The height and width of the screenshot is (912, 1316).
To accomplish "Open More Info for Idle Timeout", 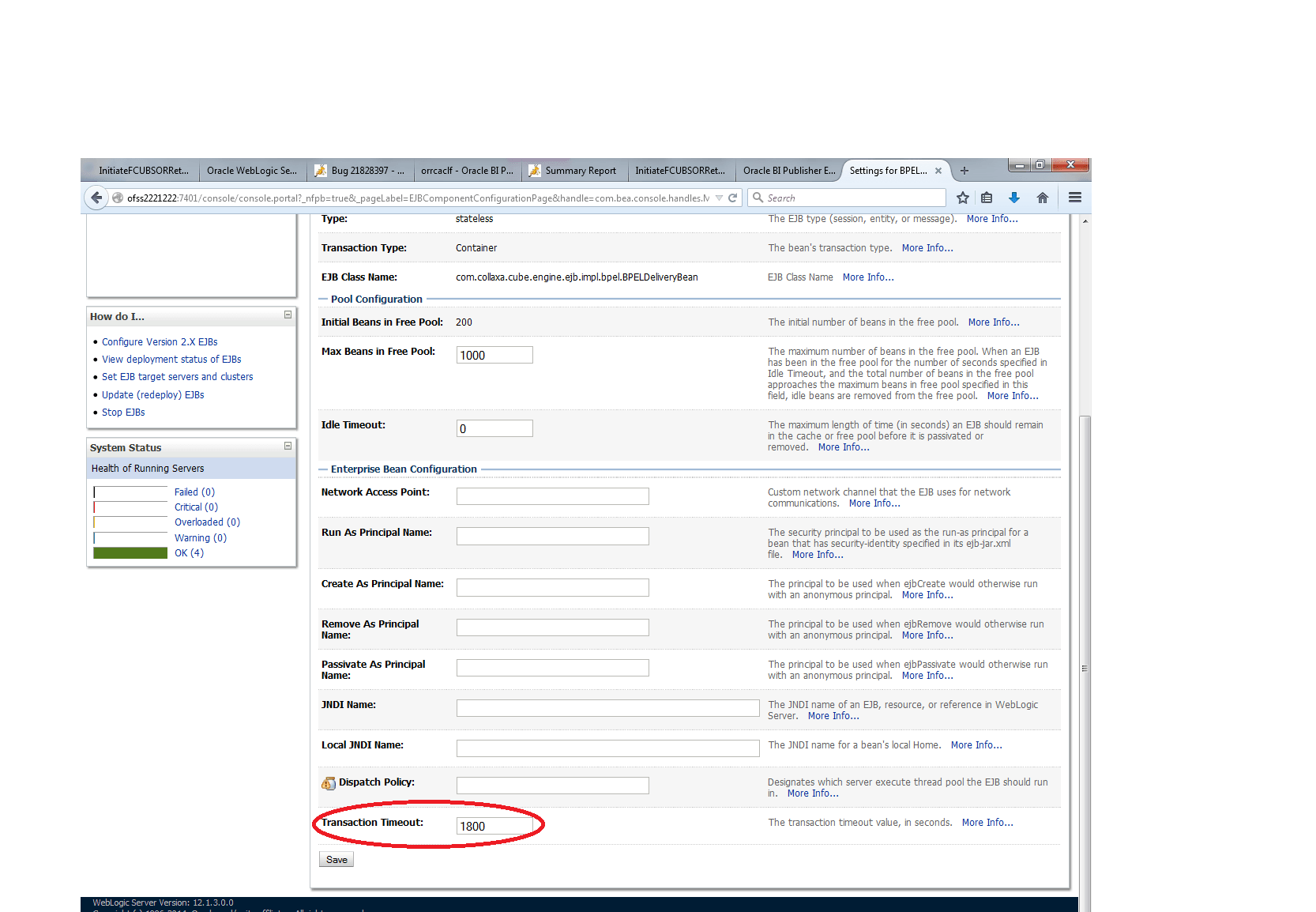I will (x=844, y=447).
